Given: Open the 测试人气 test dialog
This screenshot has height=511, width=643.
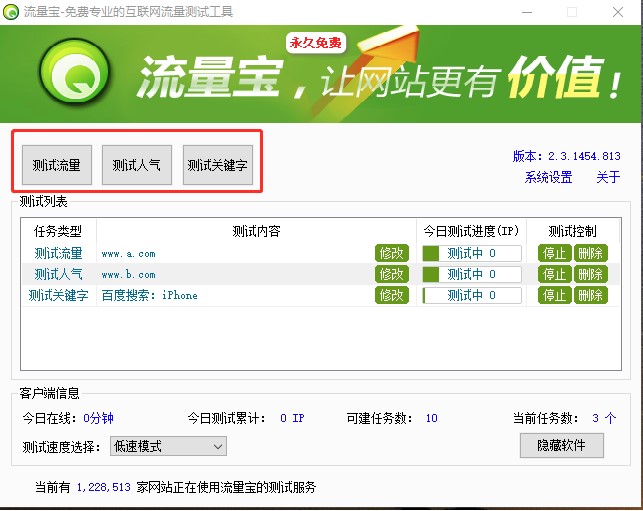Looking at the screenshot, I should point(137,165).
